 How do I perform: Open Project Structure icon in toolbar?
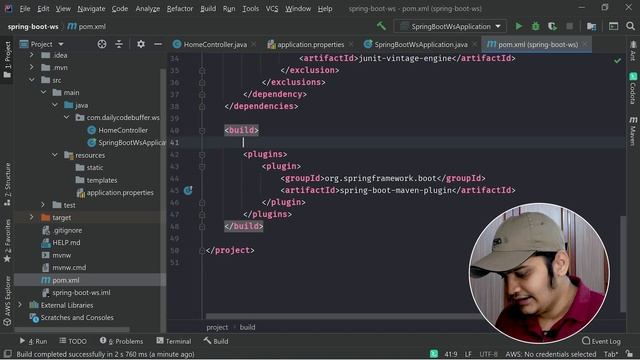[591, 26]
